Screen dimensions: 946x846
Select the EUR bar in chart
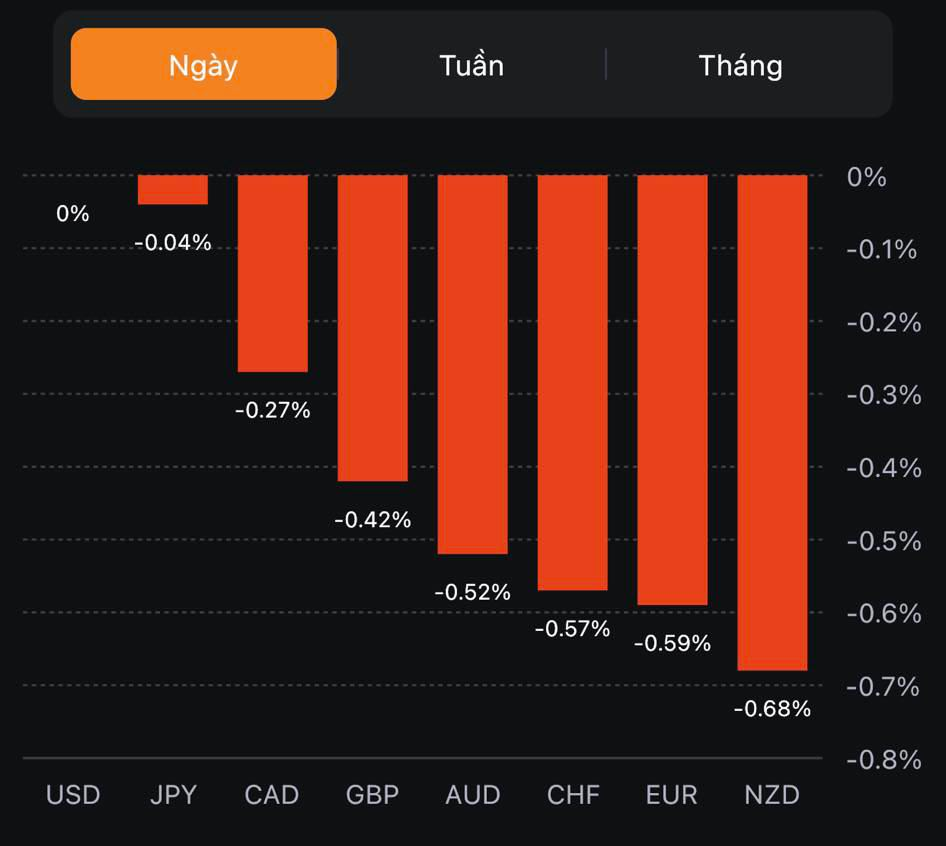(x=672, y=390)
